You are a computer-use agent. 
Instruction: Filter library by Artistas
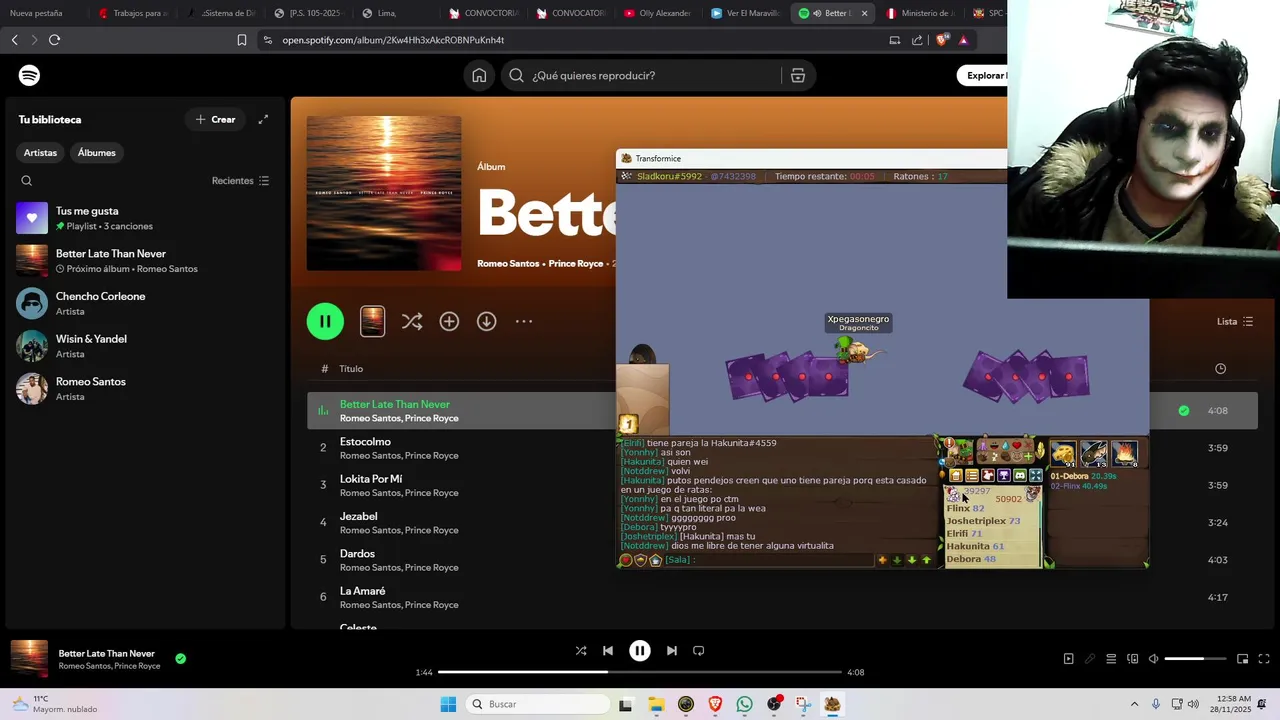coord(41,153)
